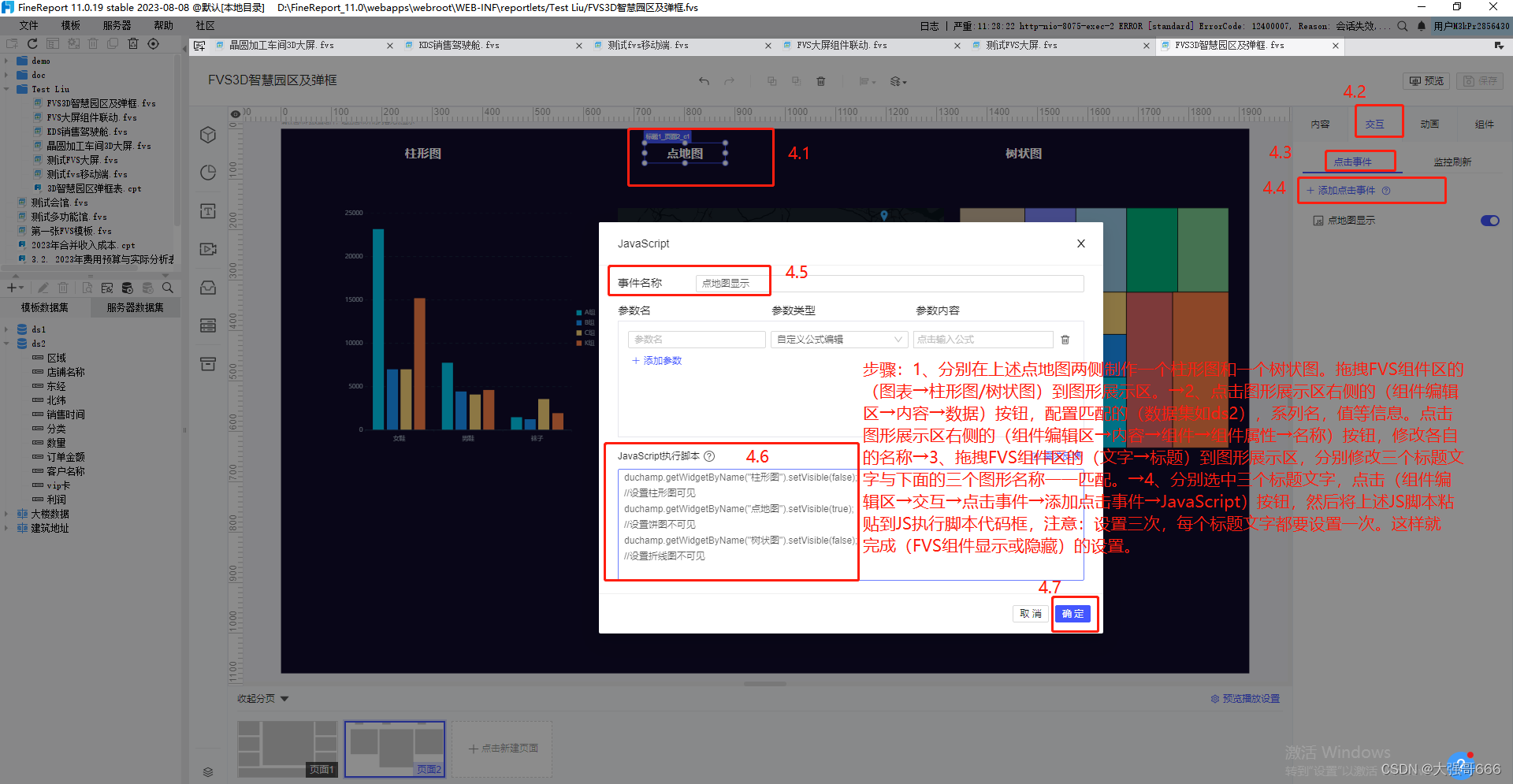Click the JS icon of 点地图显示 event
Viewport: 1513px width, 784px height.
(x=1318, y=221)
